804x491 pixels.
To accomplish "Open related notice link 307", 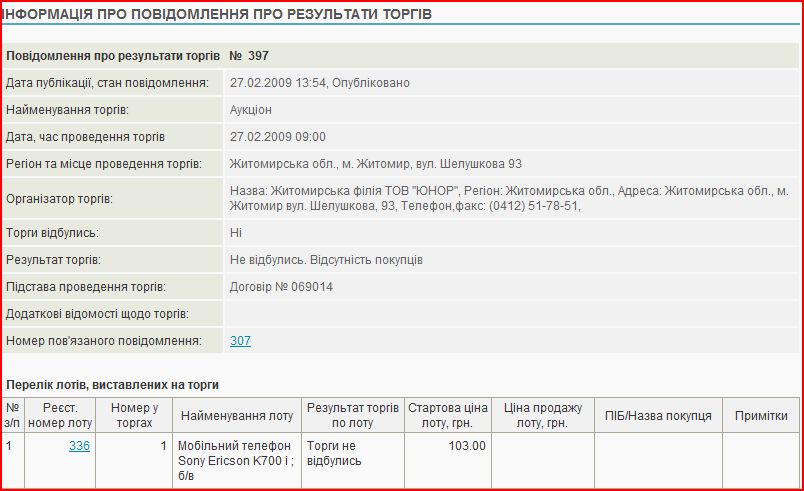I will [x=240, y=341].
